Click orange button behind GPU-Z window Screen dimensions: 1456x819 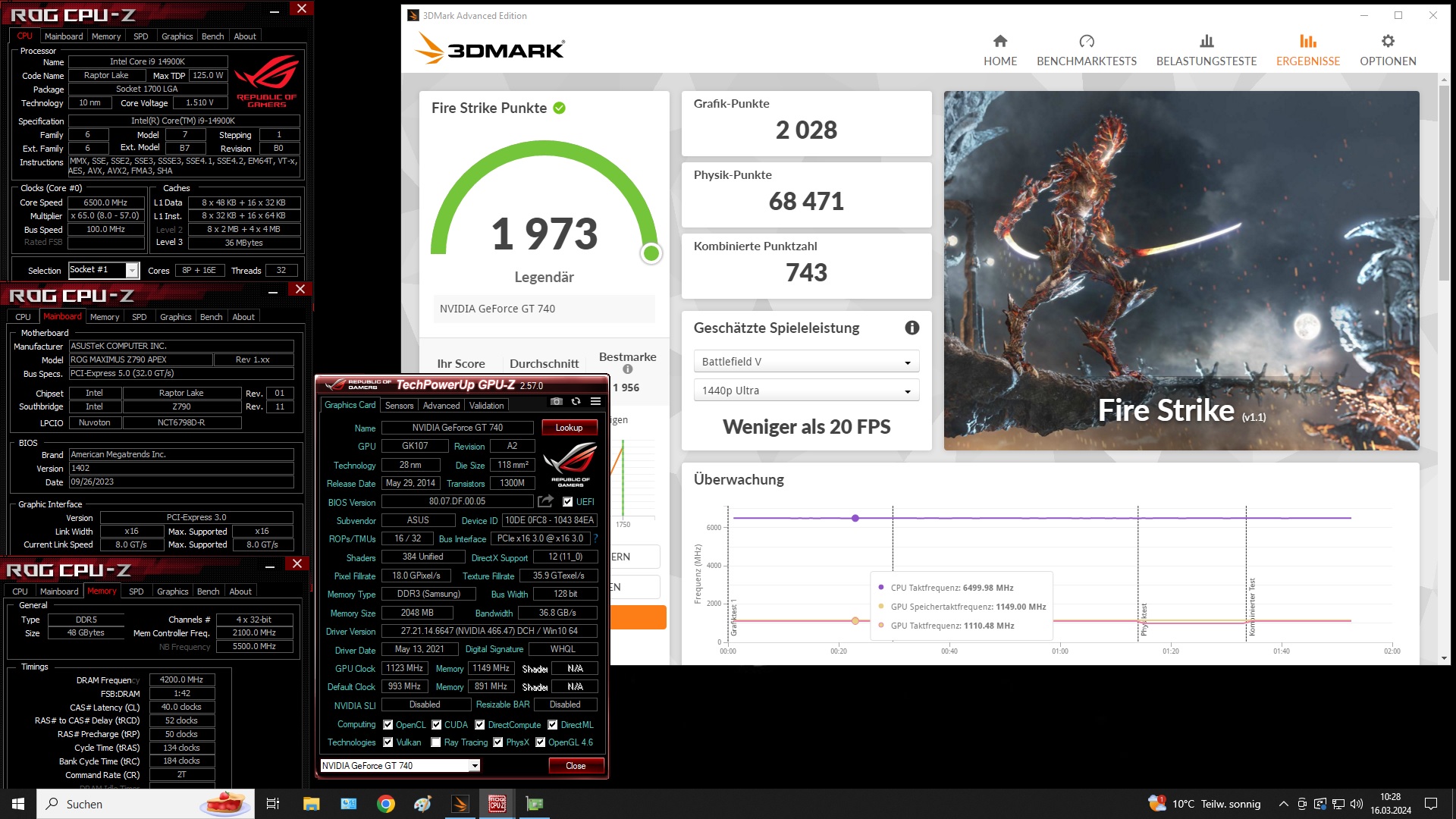coord(638,617)
